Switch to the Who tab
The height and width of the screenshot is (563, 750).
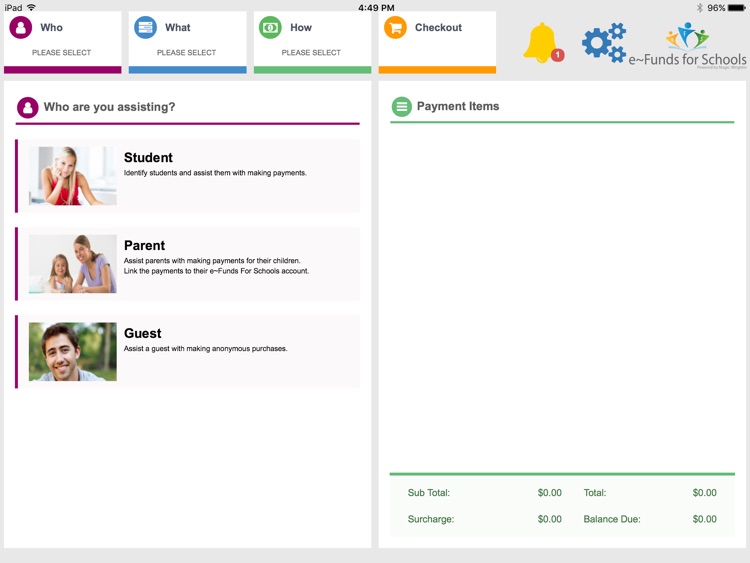tap(63, 43)
